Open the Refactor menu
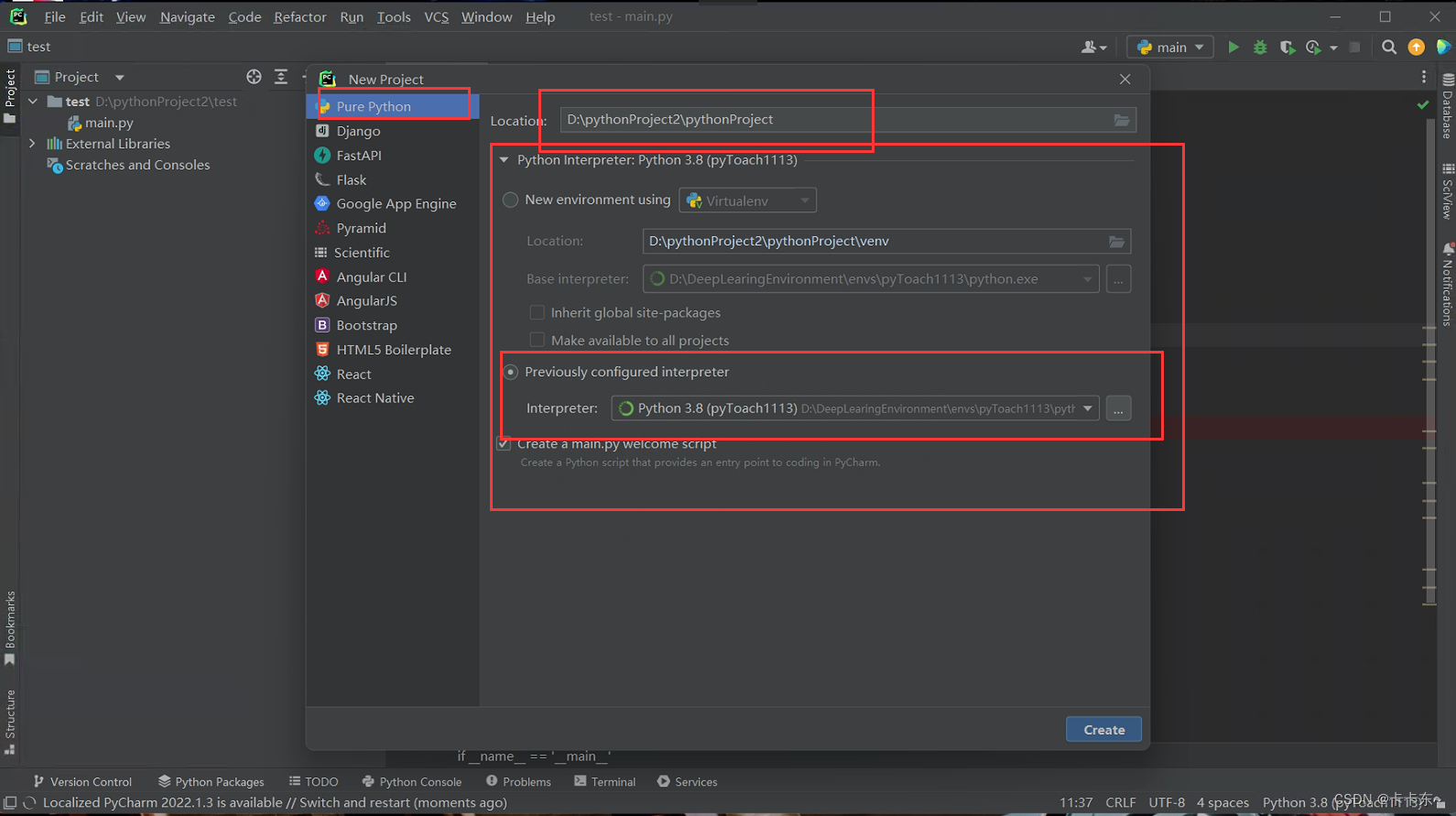Viewport: 1456px width, 816px height. click(x=299, y=16)
